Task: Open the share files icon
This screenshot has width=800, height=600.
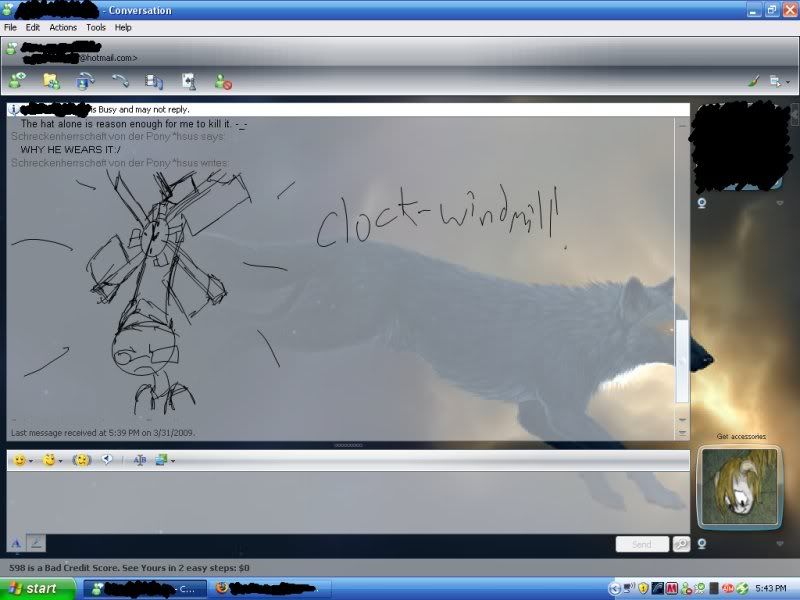Action: pos(51,81)
